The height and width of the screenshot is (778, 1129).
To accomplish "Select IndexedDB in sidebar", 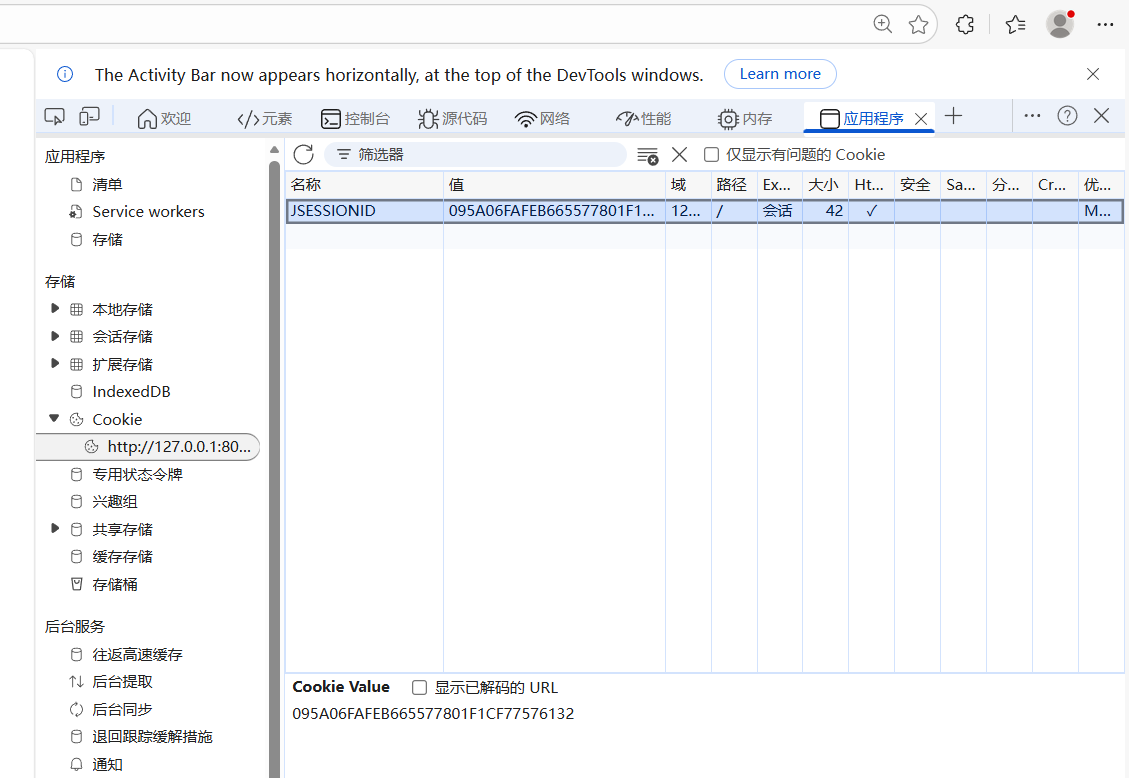I will point(131,392).
